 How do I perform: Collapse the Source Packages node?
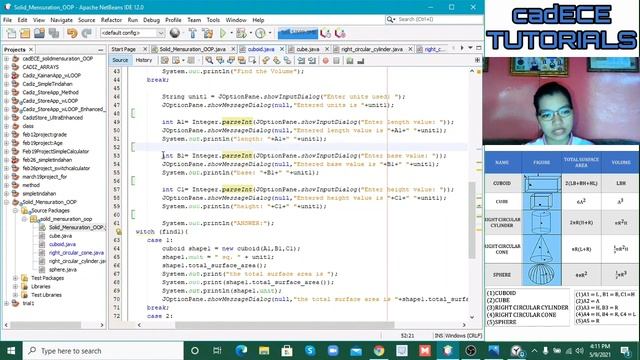pos(16,211)
